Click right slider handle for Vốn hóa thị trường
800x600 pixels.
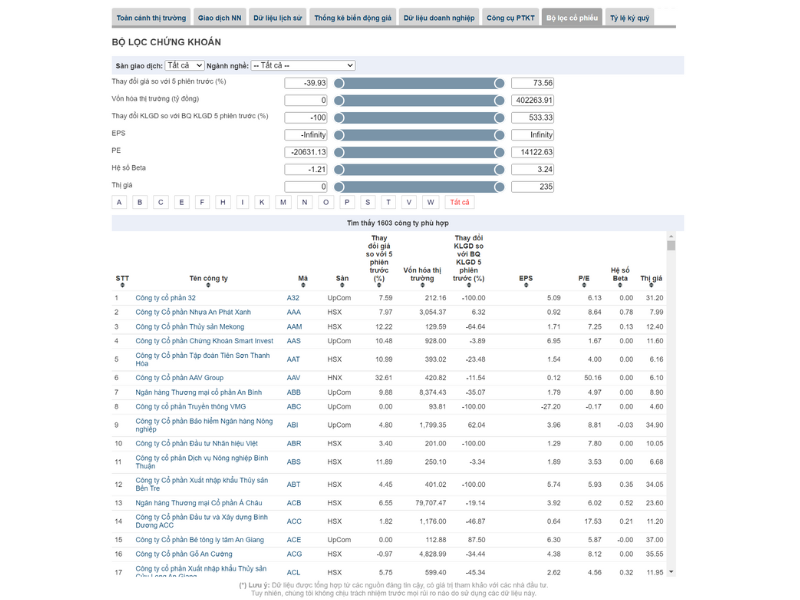pyautogui.click(x=499, y=101)
